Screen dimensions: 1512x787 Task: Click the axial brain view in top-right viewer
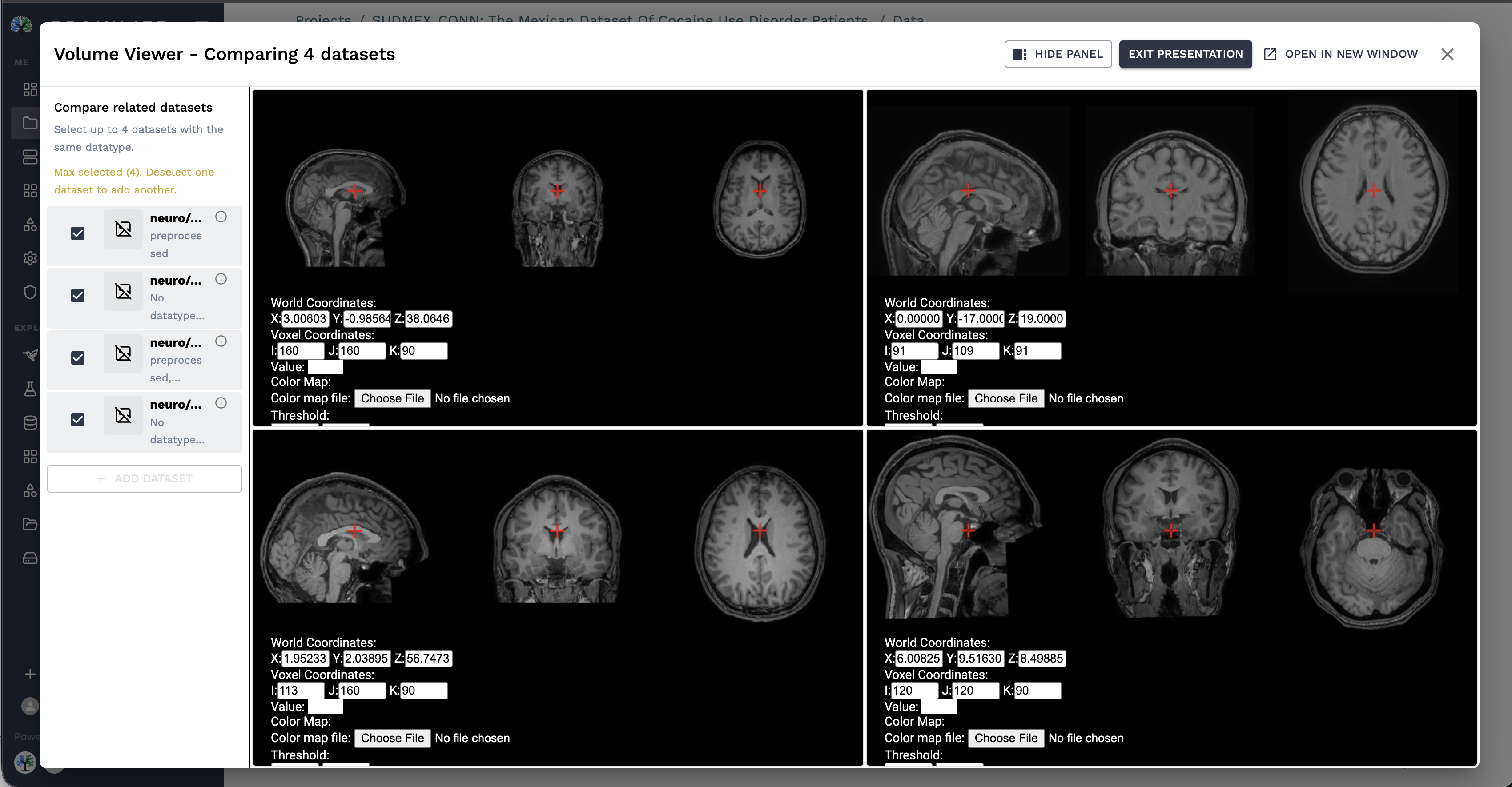[1374, 191]
